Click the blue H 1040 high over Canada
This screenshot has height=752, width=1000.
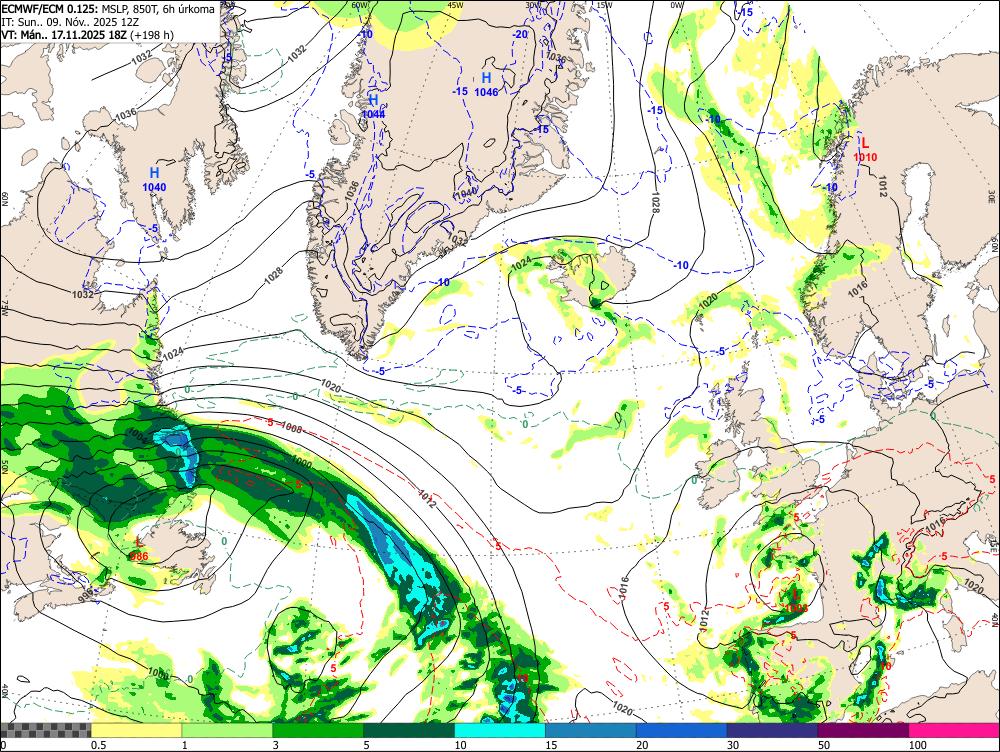(154, 179)
